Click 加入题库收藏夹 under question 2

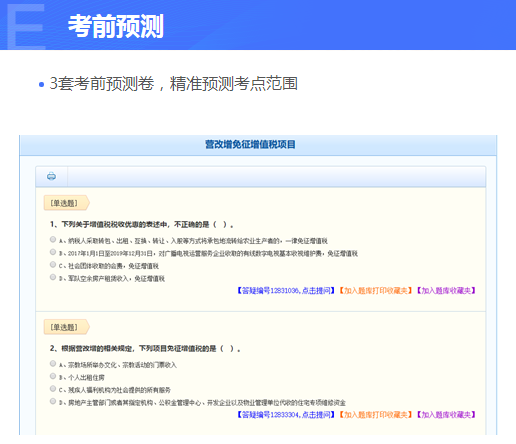click(446, 415)
